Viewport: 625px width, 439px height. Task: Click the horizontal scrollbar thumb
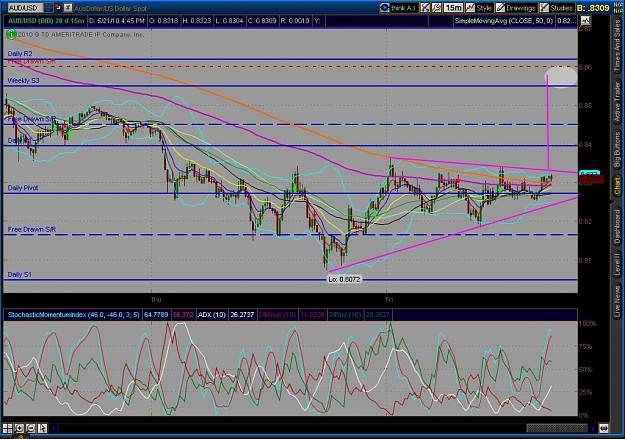[x=557, y=429]
